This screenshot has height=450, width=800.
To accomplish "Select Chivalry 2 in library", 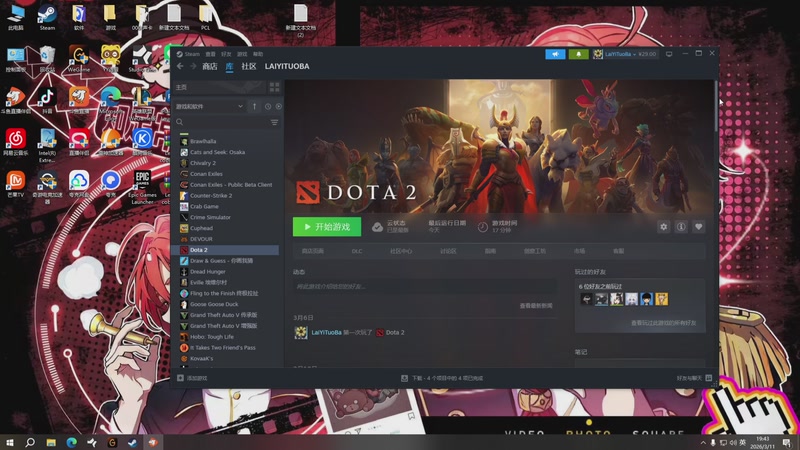I will pyautogui.click(x=203, y=163).
